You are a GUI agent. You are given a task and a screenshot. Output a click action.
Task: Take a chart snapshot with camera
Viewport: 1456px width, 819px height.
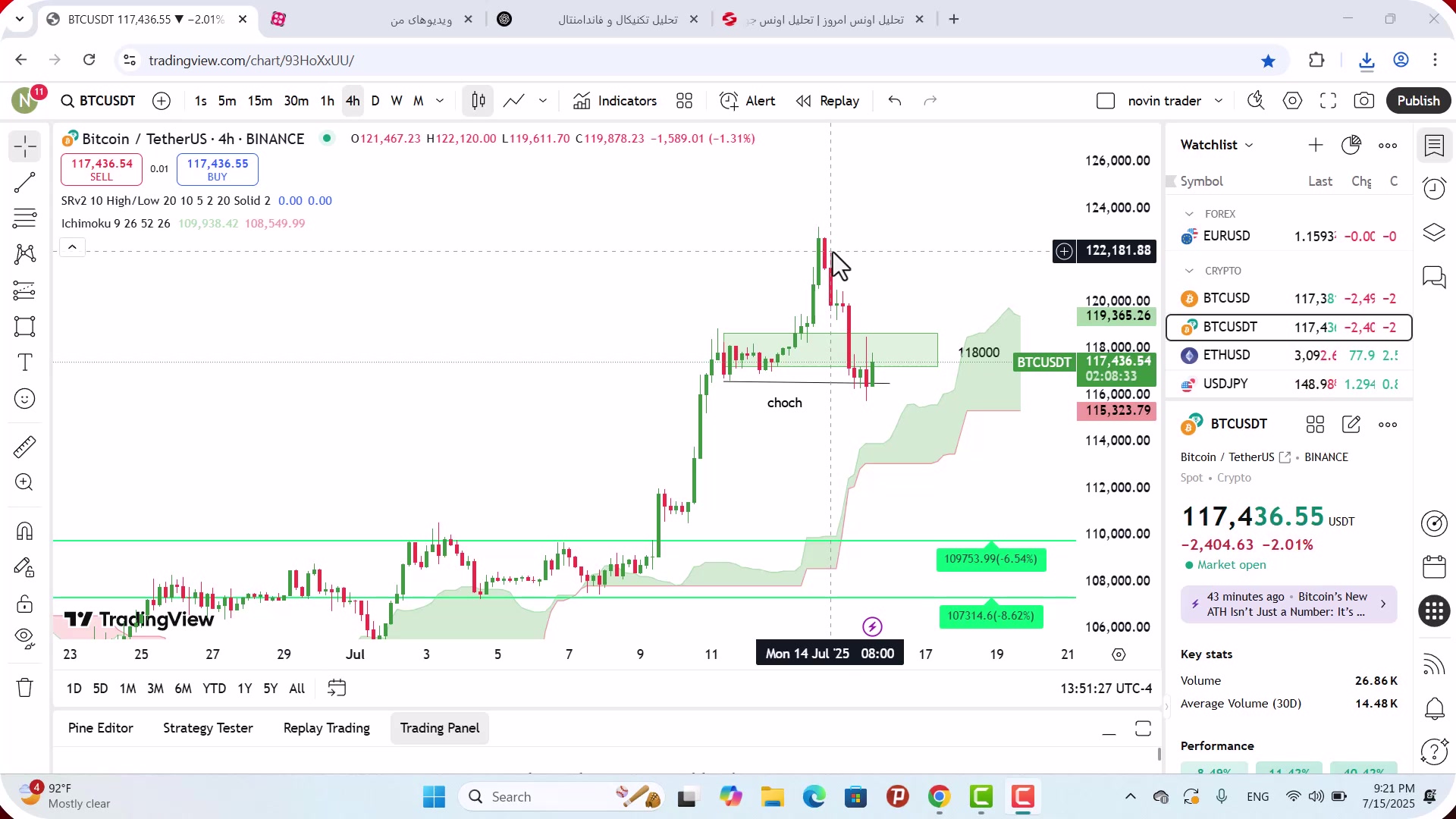tap(1364, 101)
